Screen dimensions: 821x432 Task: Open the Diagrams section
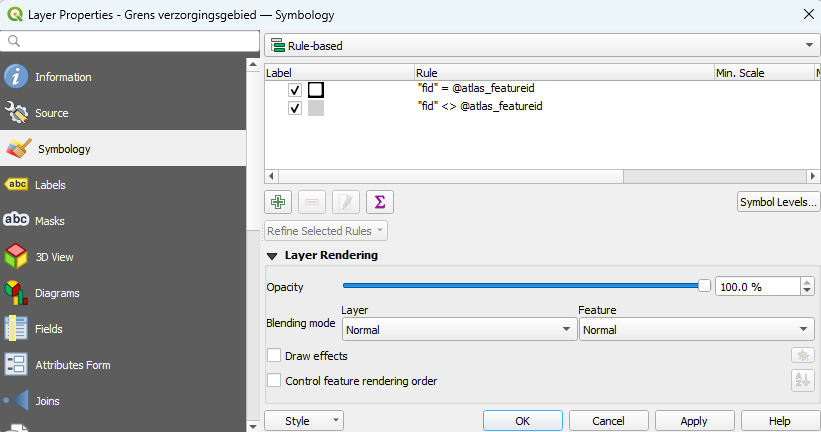pyautogui.click(x=56, y=293)
